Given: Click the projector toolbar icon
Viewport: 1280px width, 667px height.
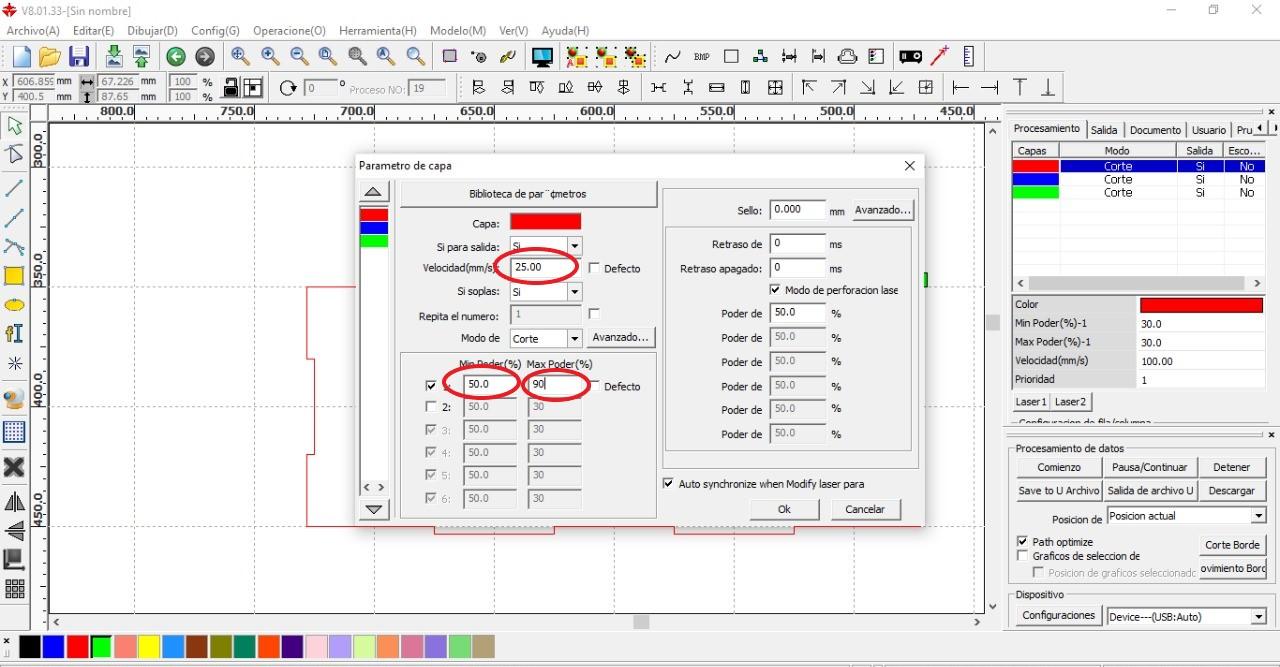Looking at the screenshot, I should tap(910, 57).
